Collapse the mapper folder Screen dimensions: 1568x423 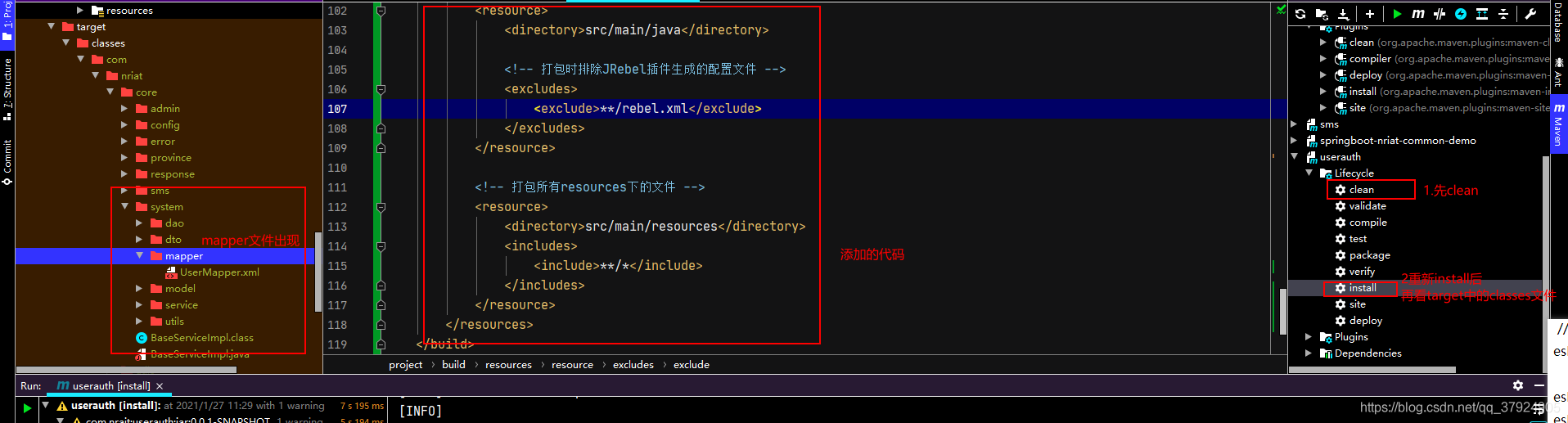(139, 256)
